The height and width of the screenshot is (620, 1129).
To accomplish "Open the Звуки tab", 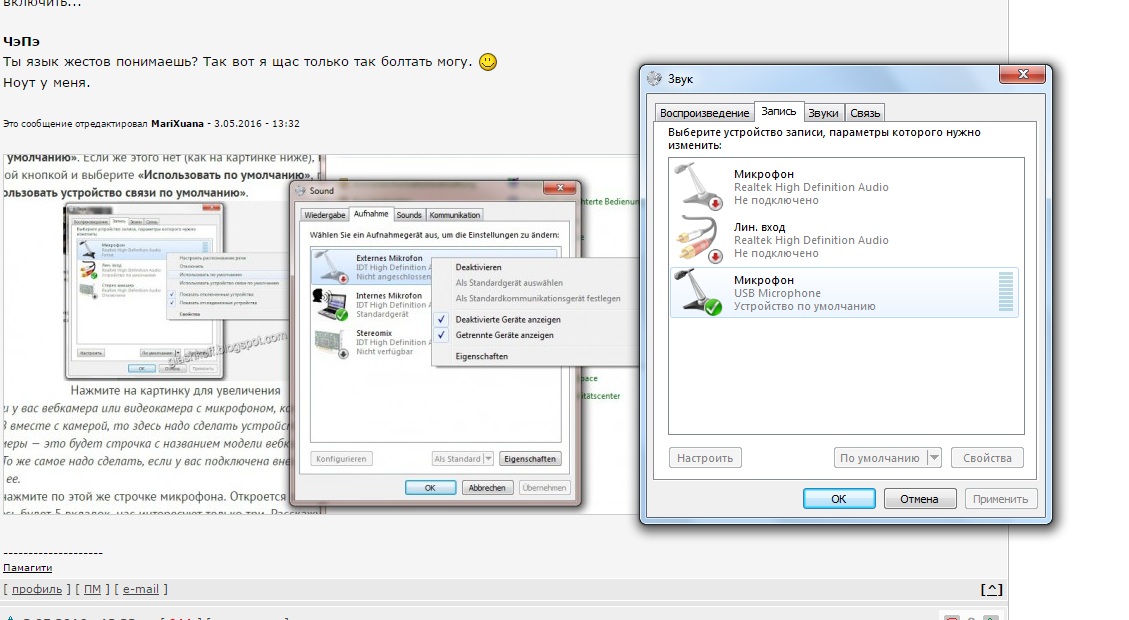I will click(x=824, y=113).
